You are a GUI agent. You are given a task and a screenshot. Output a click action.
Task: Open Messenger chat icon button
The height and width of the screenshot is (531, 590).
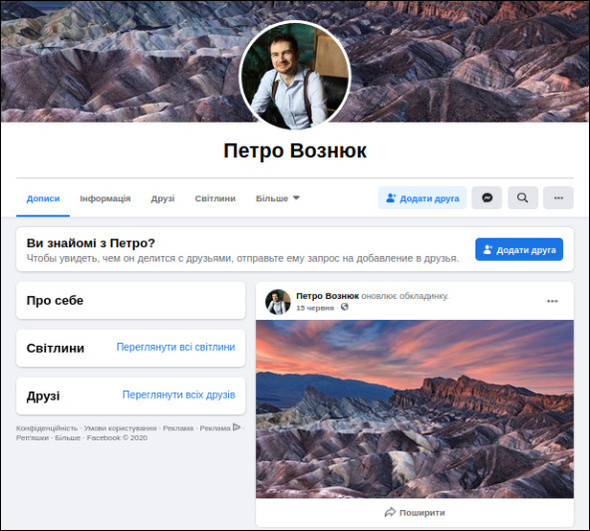pos(487,198)
